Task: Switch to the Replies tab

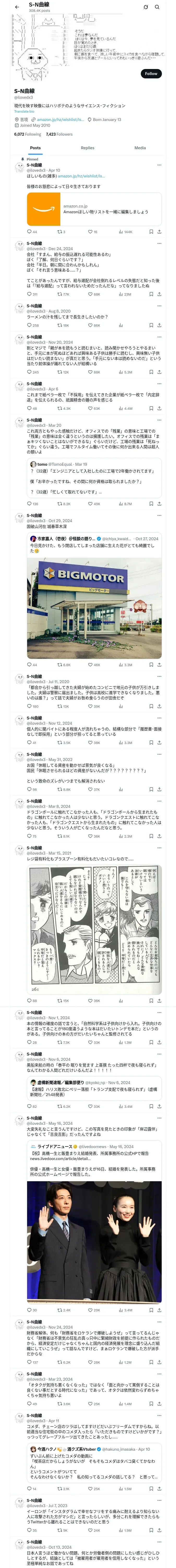Action: pos(87,147)
